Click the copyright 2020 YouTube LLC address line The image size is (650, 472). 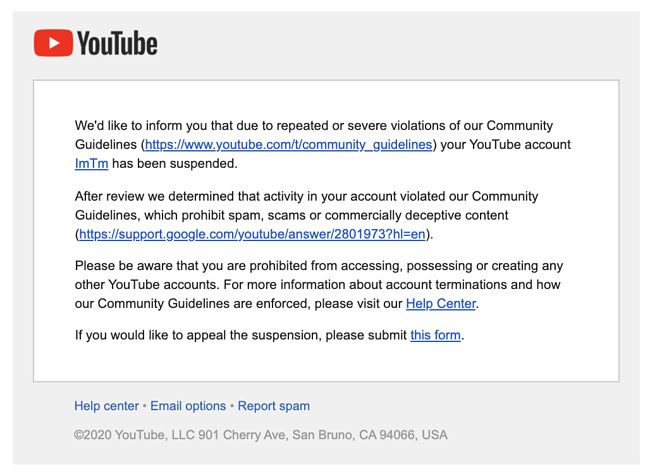261,435
